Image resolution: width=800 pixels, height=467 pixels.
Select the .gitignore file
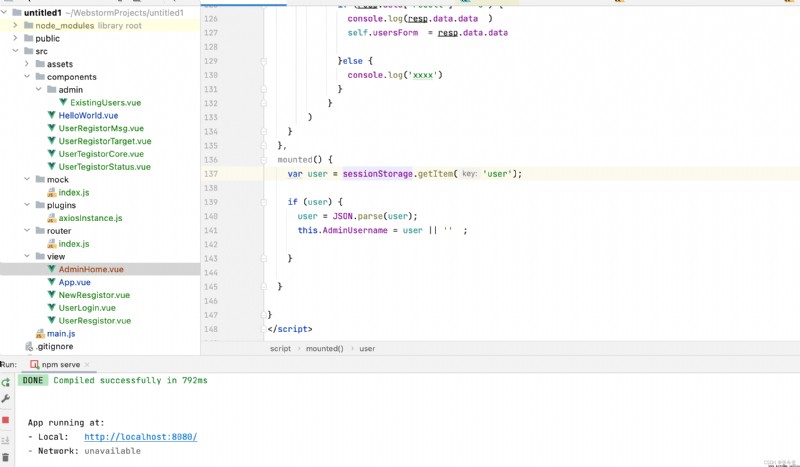point(54,346)
